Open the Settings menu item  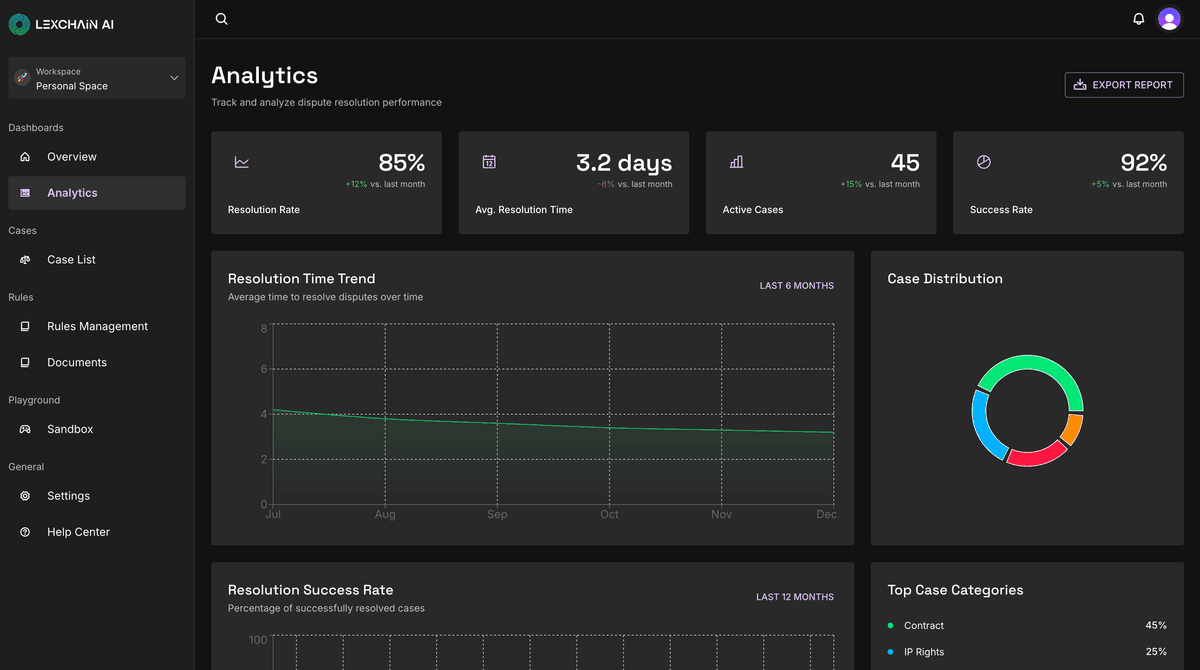pos(97,496)
